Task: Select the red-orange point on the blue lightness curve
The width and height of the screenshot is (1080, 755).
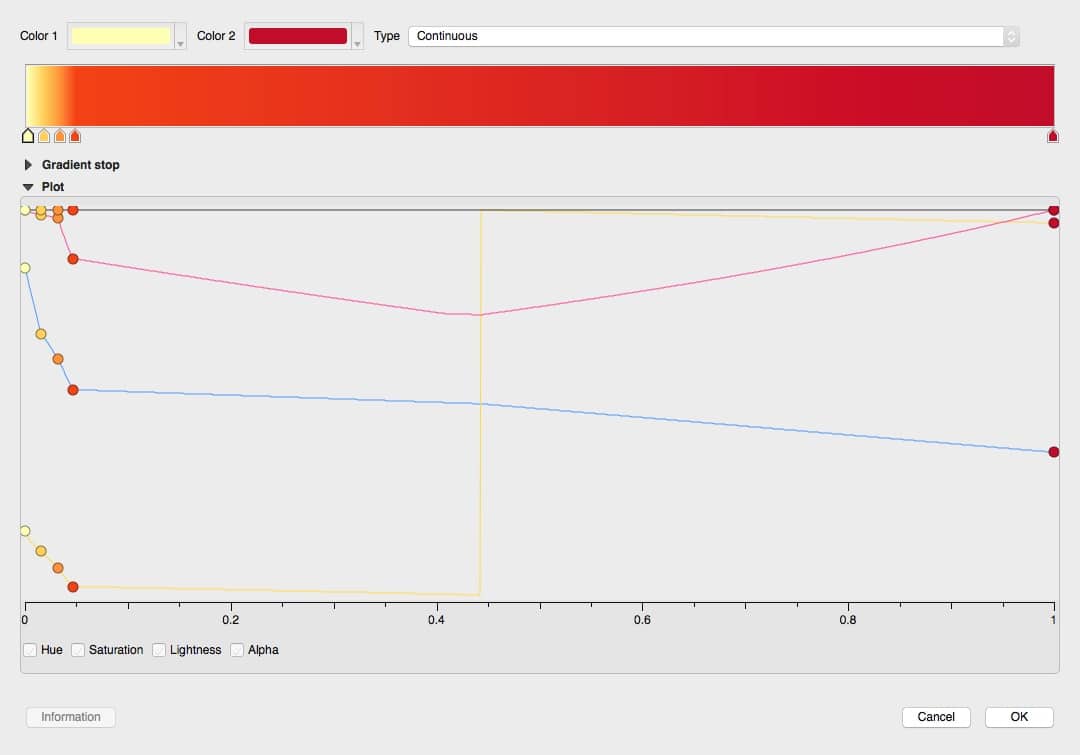Action: click(x=73, y=390)
